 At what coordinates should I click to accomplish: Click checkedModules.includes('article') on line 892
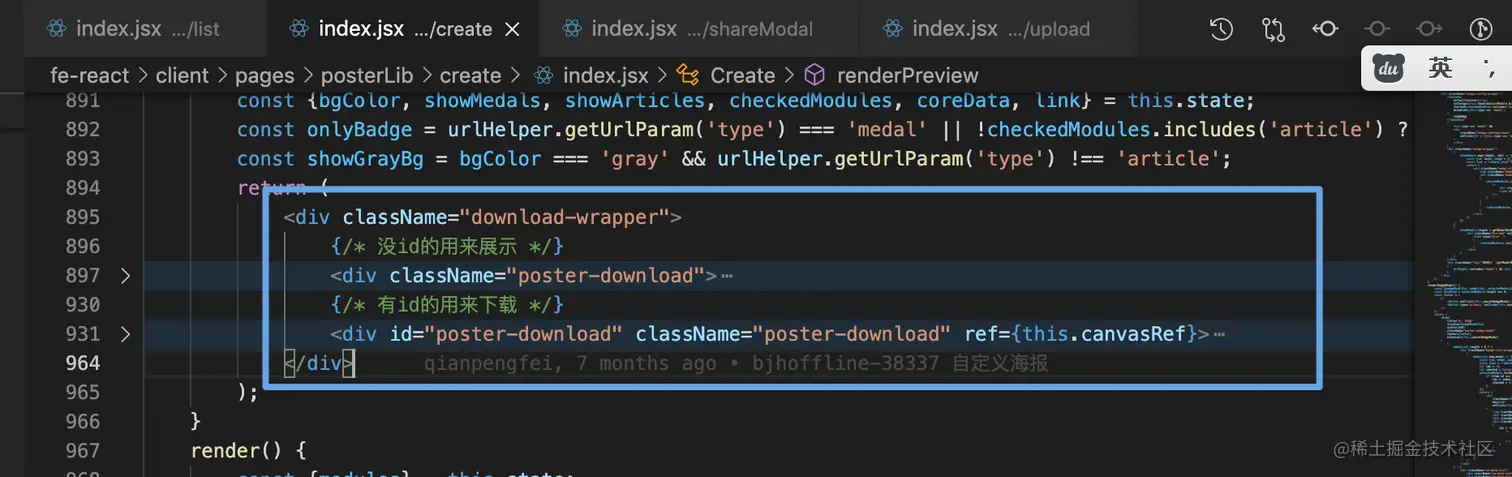1185,129
